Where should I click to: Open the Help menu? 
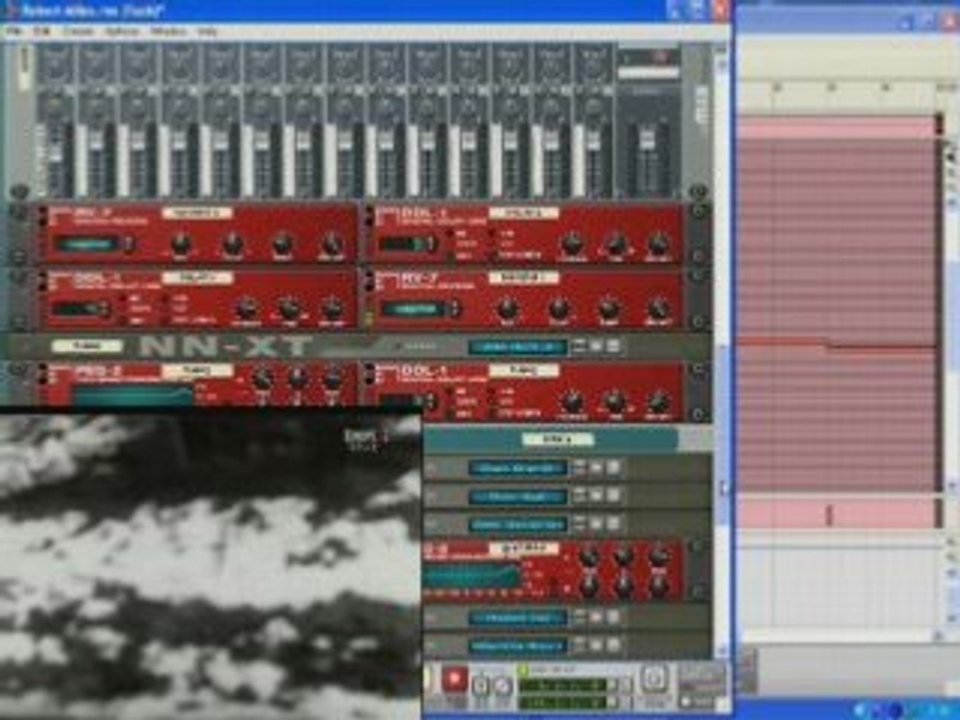point(207,31)
